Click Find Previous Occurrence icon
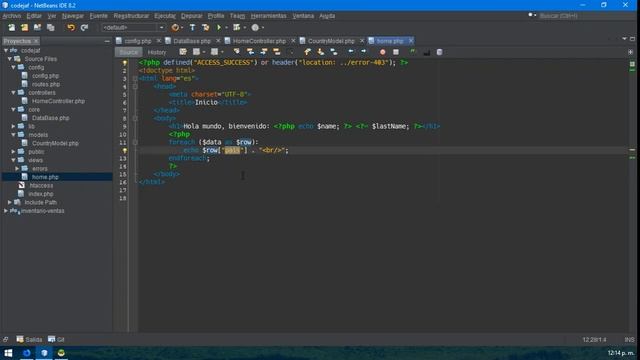The image size is (640, 360). [x=250, y=52]
